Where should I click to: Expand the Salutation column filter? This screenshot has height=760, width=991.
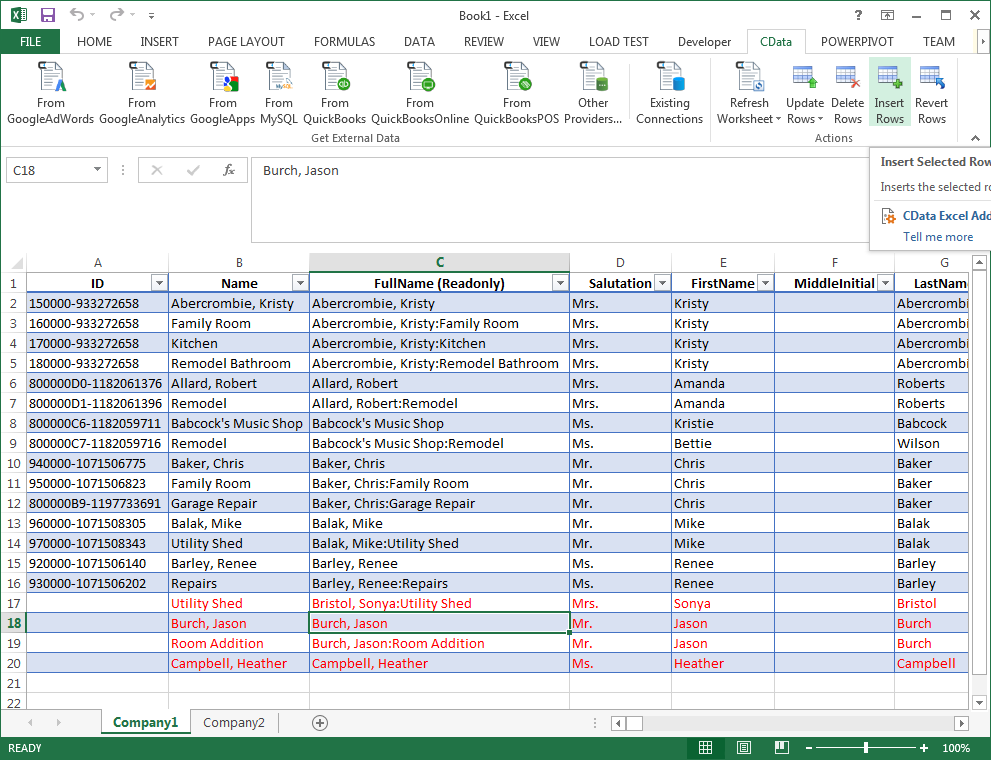(x=661, y=284)
